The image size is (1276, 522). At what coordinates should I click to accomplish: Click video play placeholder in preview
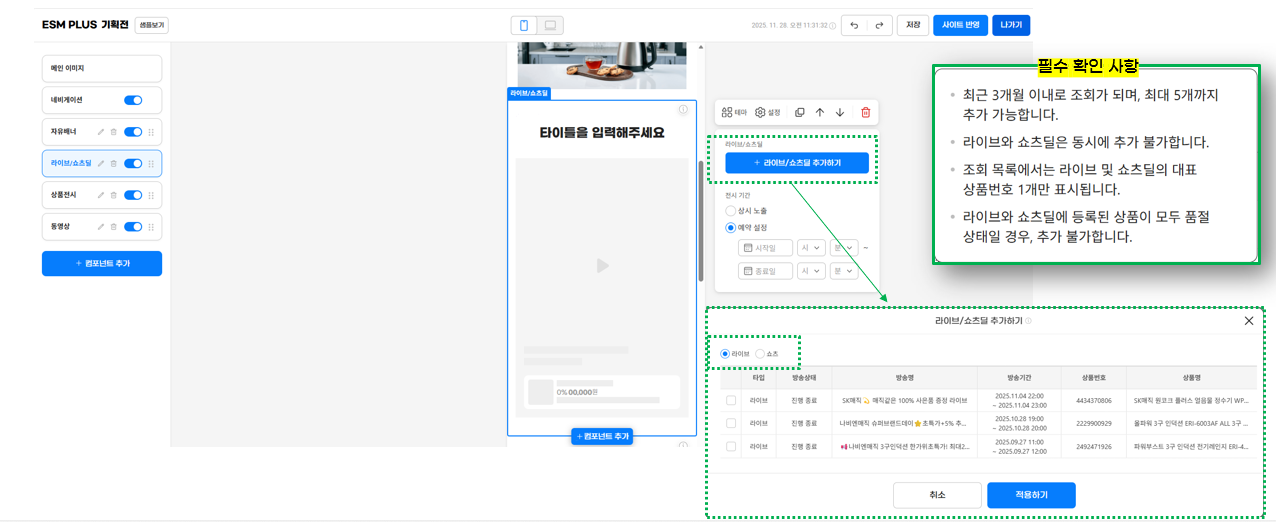tap(601, 266)
